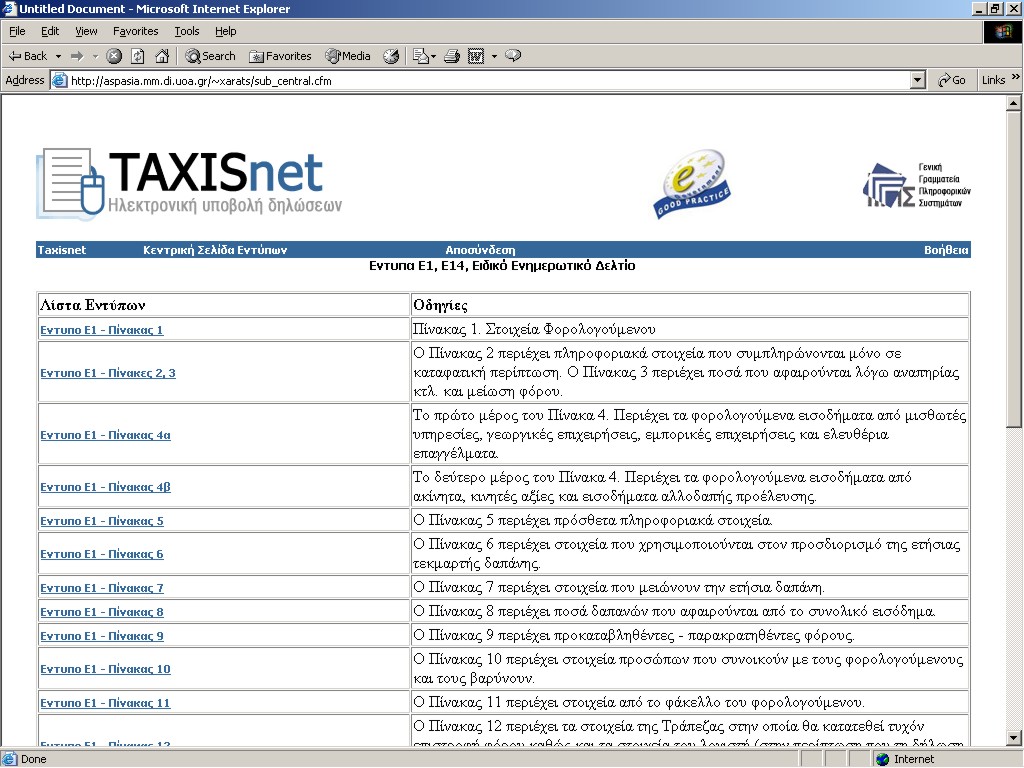Click the Done status bar text

[33, 759]
